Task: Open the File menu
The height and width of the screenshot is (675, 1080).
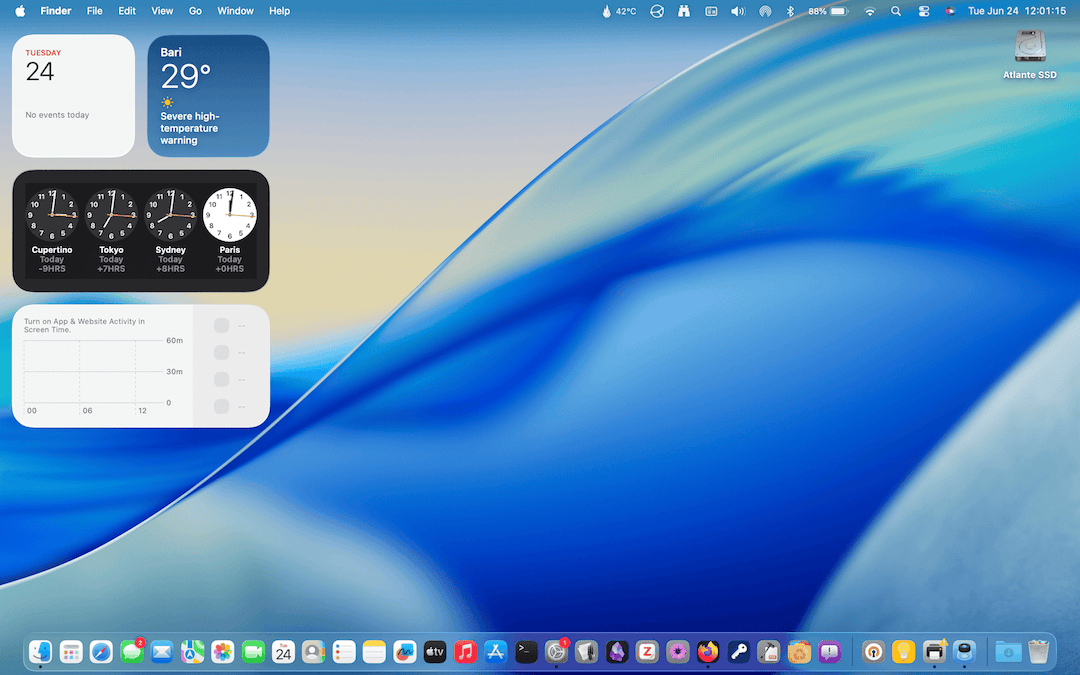Action: (95, 11)
